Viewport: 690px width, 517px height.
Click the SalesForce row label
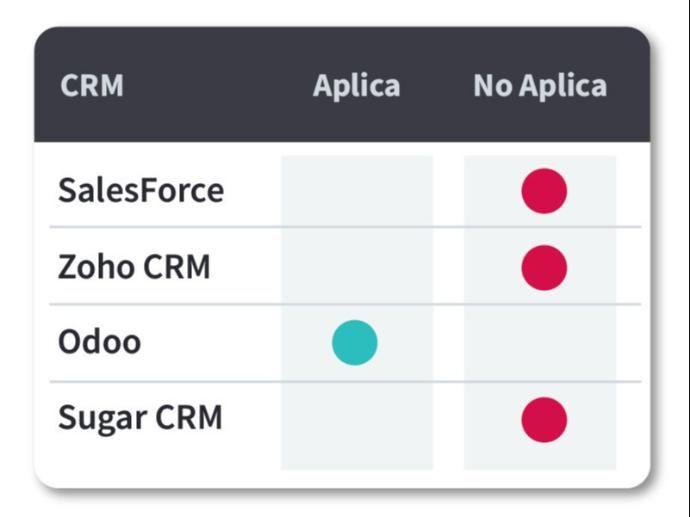tap(141, 190)
